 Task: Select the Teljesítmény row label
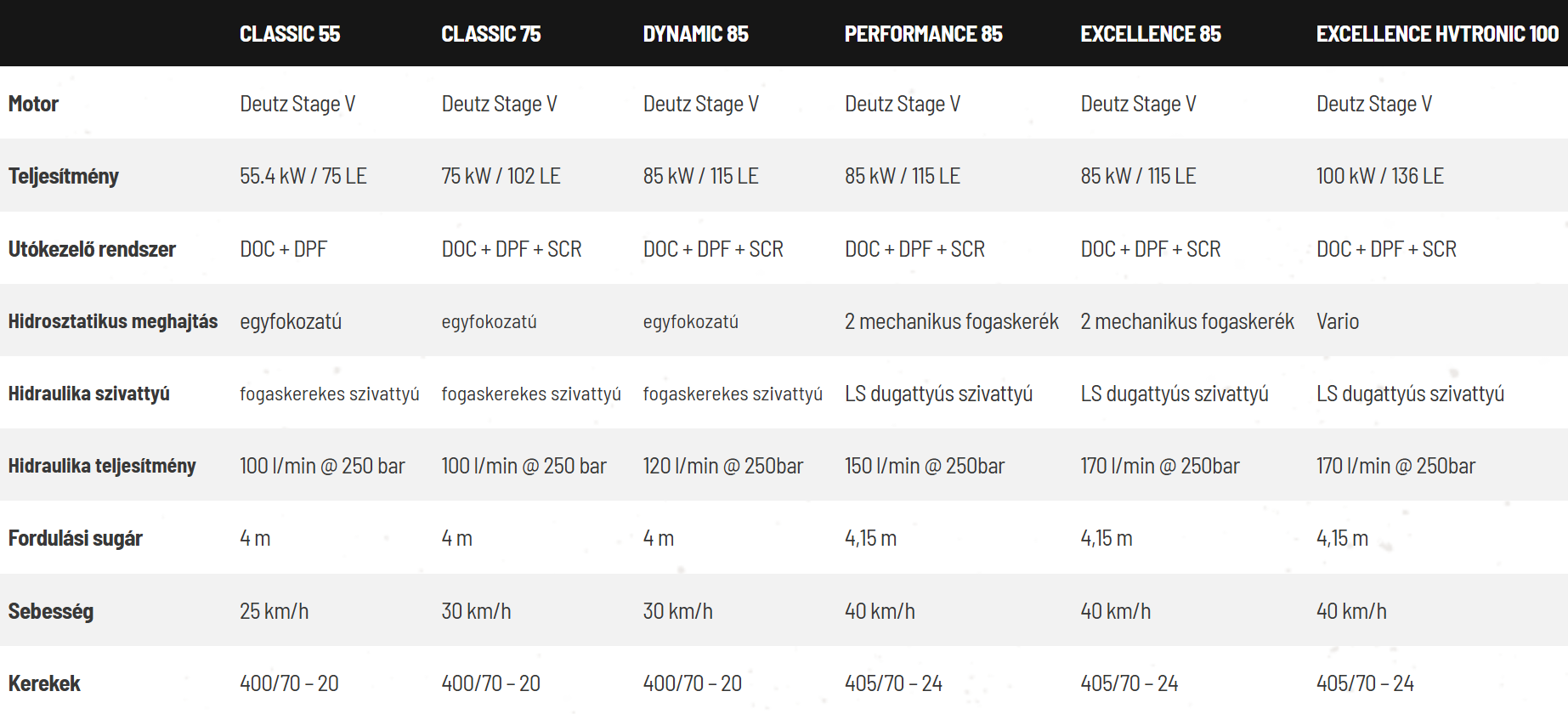pos(64,177)
